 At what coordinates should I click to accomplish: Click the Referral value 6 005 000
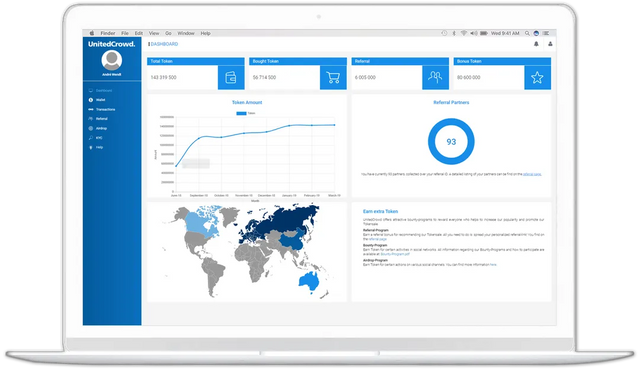[365, 77]
